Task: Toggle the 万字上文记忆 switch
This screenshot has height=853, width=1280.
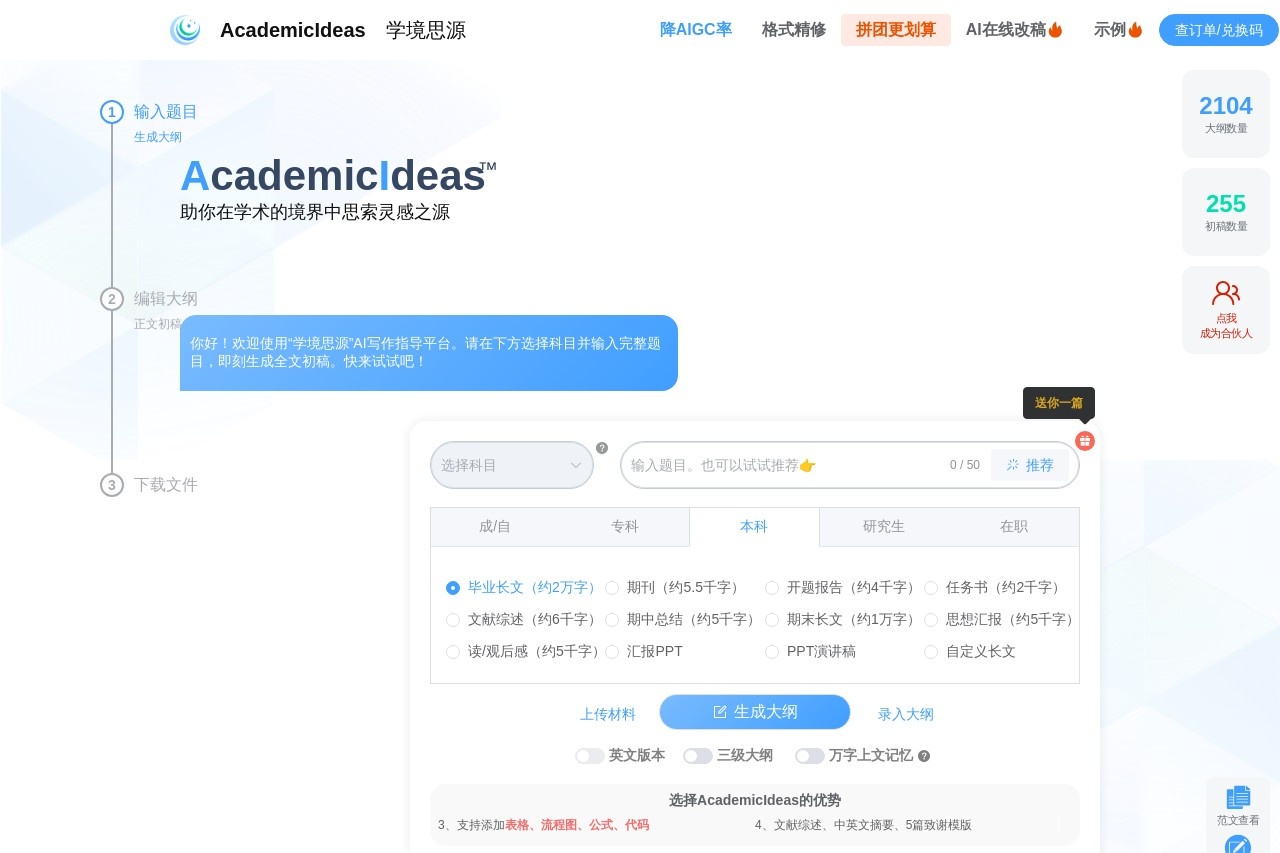Action: click(x=810, y=756)
